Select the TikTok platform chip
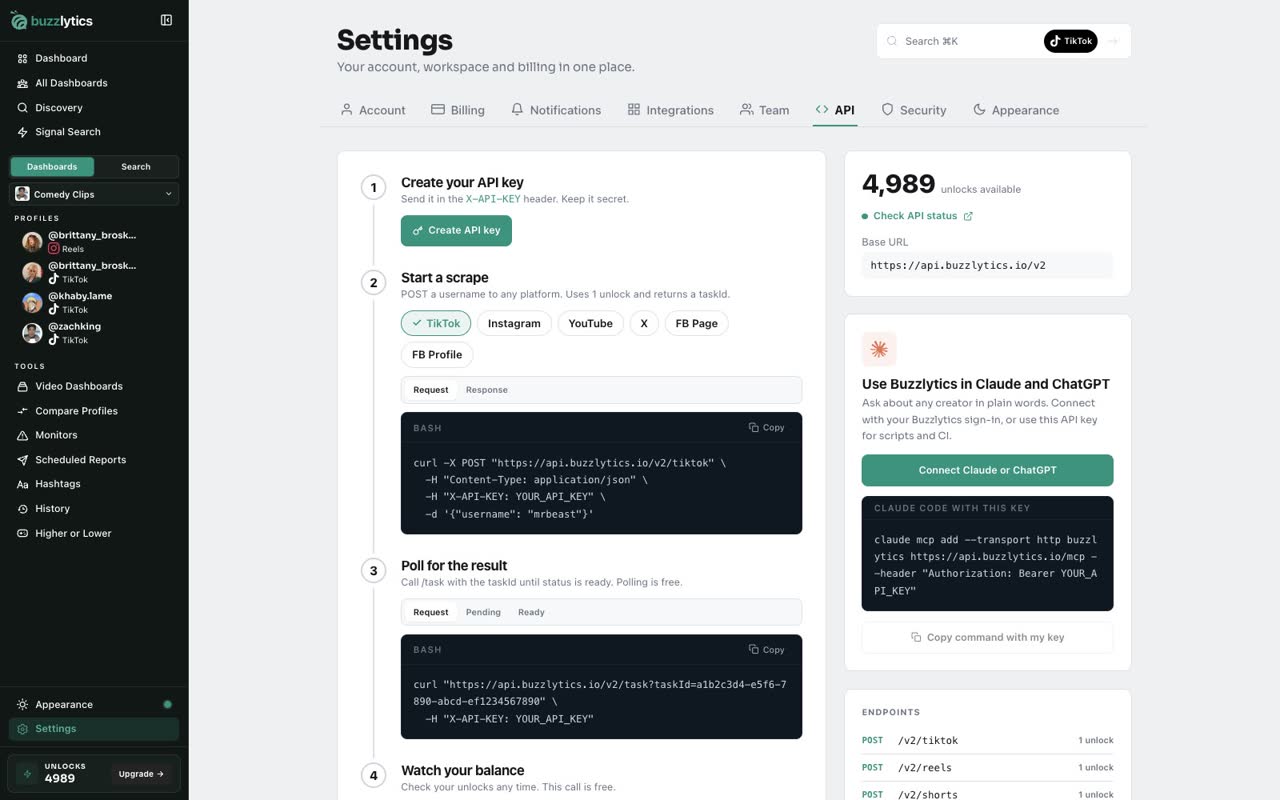Viewport: 1280px width, 800px height. 436,323
